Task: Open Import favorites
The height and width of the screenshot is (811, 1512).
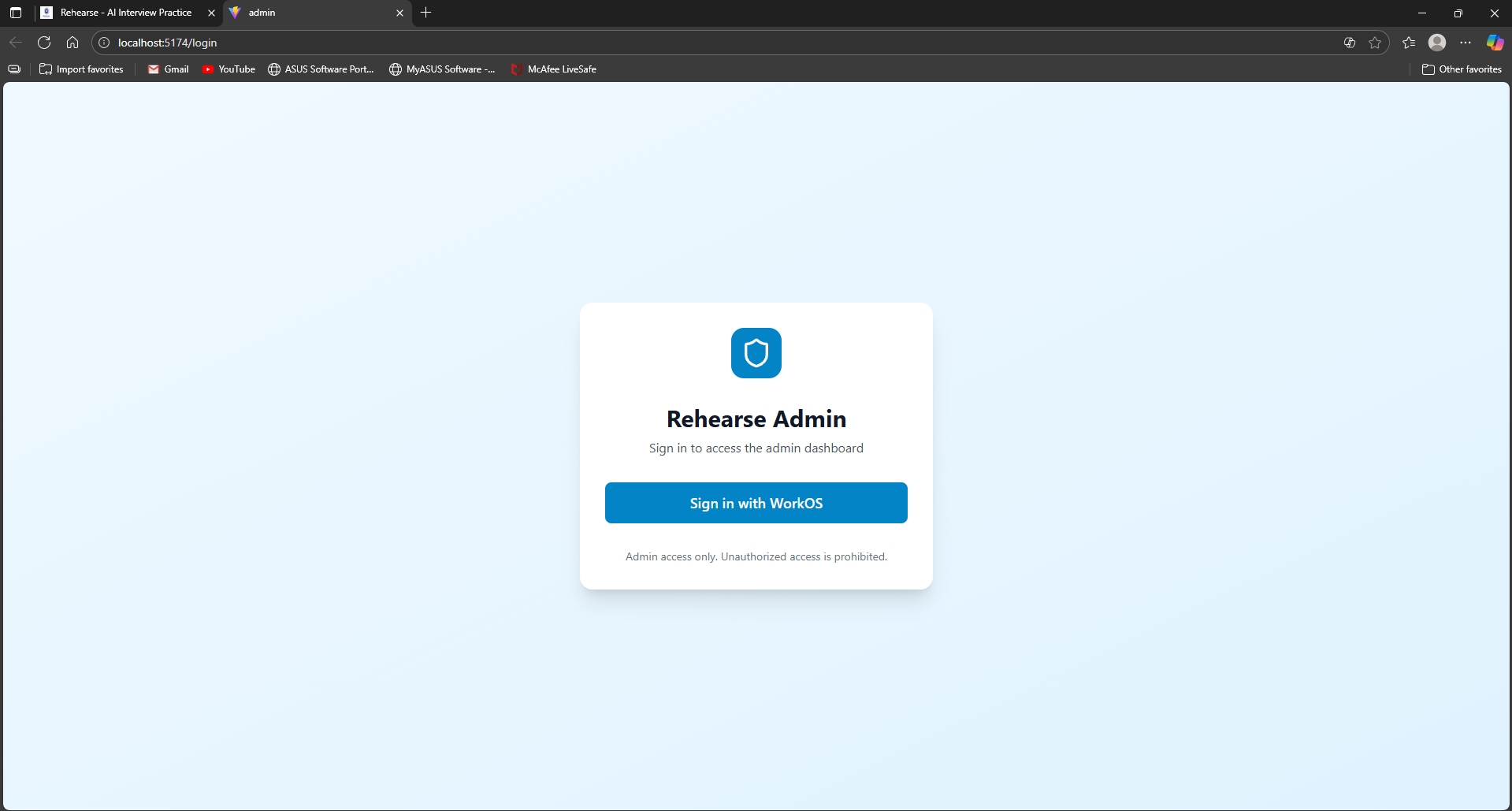Action: click(81, 69)
